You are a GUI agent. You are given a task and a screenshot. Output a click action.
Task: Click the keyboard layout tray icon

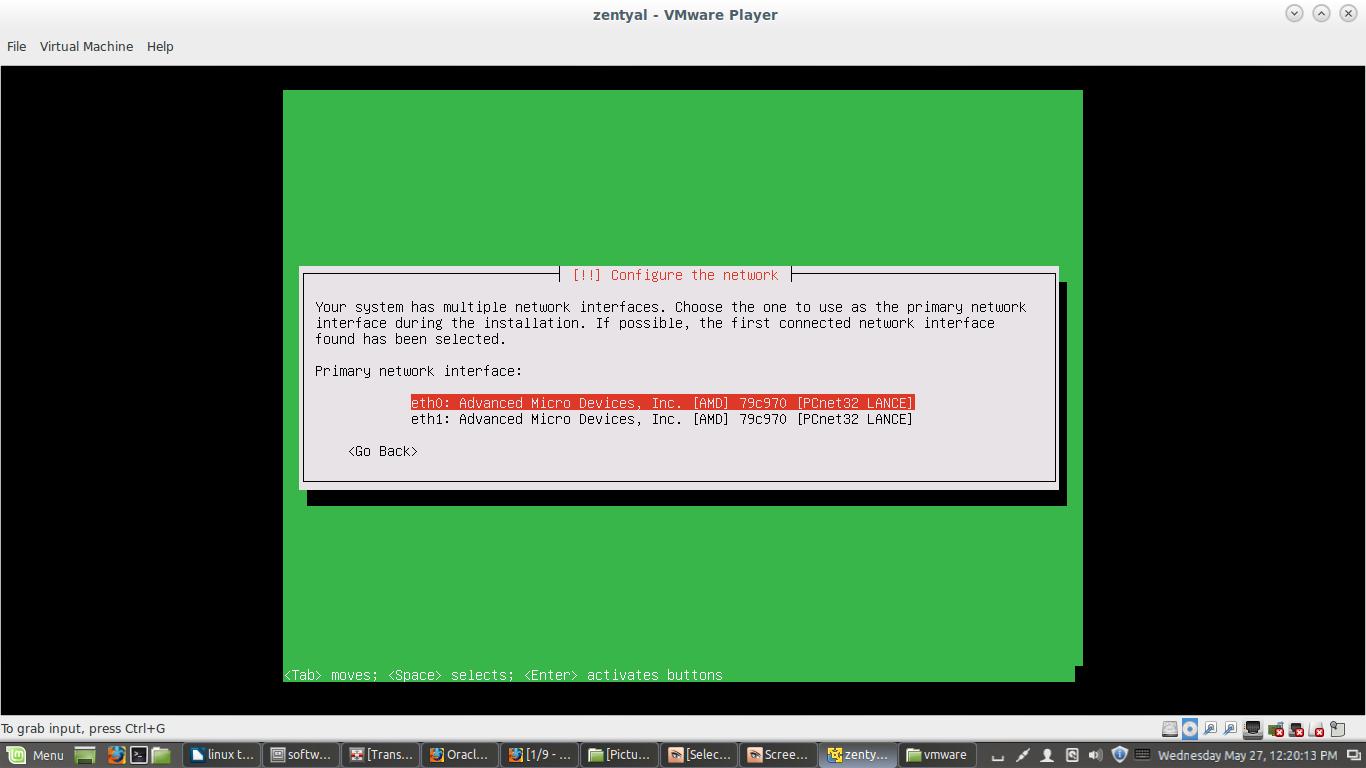click(x=1142, y=755)
